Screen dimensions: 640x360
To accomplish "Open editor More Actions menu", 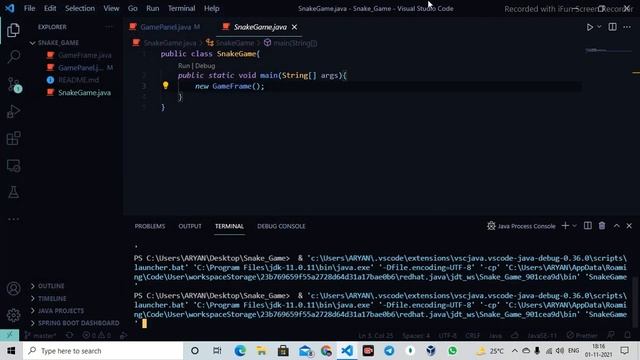I will tap(627, 27).
